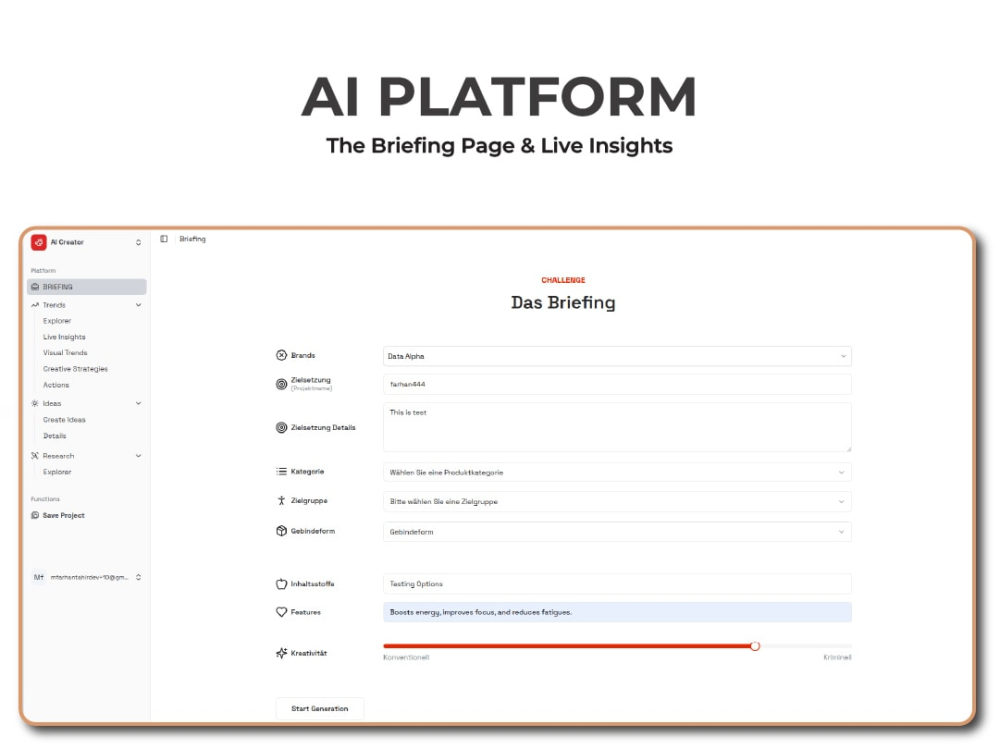Image resolution: width=1000 pixels, height=749 pixels.
Task: Click the Briefing breadcrumb at top
Action: [192, 239]
